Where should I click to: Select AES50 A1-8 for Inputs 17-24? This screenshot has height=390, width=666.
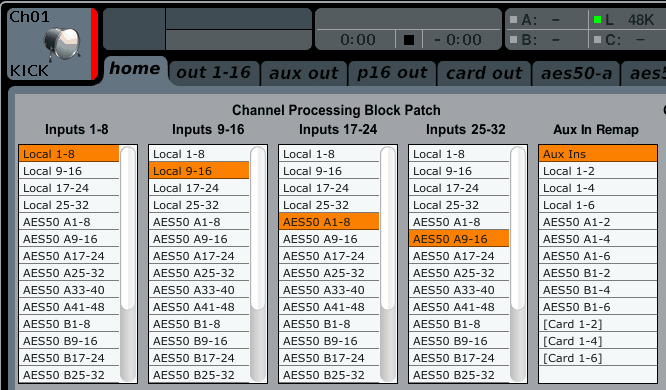329,222
